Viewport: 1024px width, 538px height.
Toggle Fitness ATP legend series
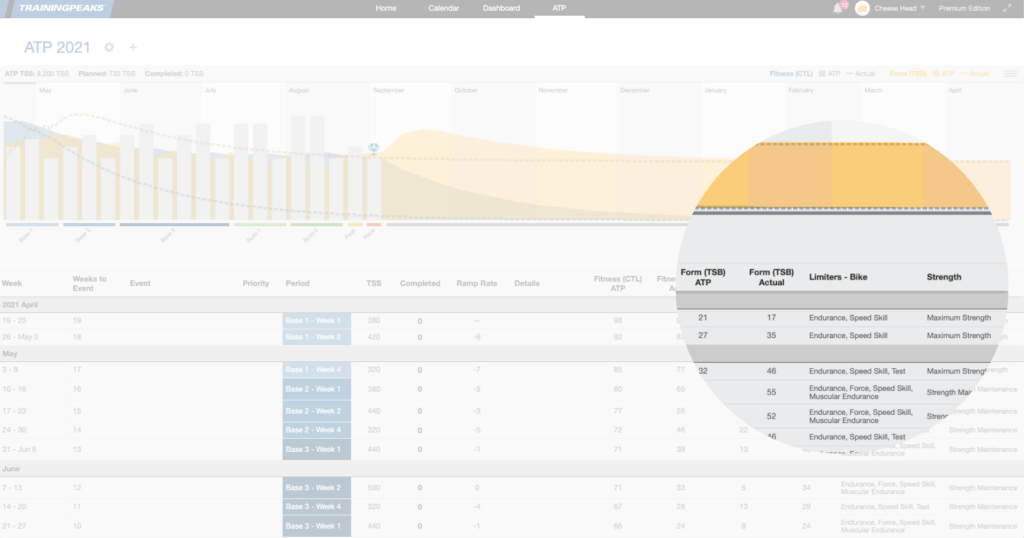(829, 73)
